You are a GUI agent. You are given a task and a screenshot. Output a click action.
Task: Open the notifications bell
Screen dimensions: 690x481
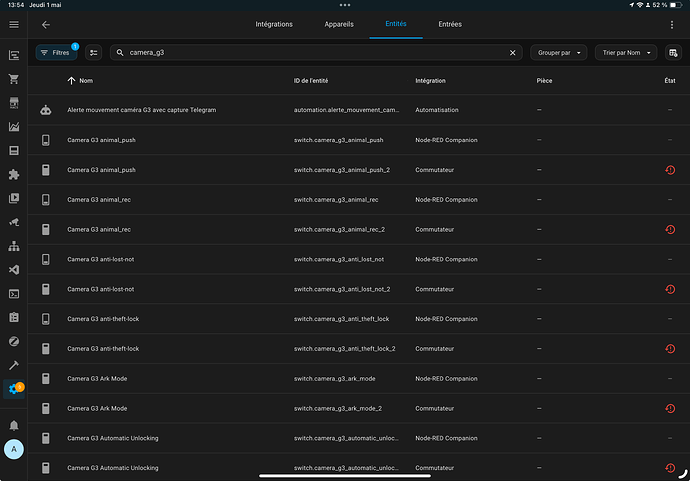[x=14, y=426]
